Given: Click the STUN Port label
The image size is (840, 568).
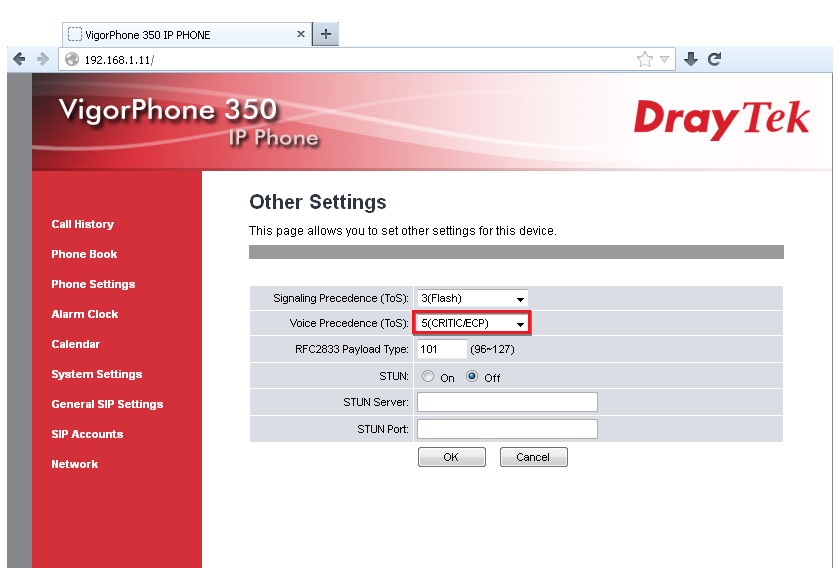Looking at the screenshot, I should click(x=382, y=429).
